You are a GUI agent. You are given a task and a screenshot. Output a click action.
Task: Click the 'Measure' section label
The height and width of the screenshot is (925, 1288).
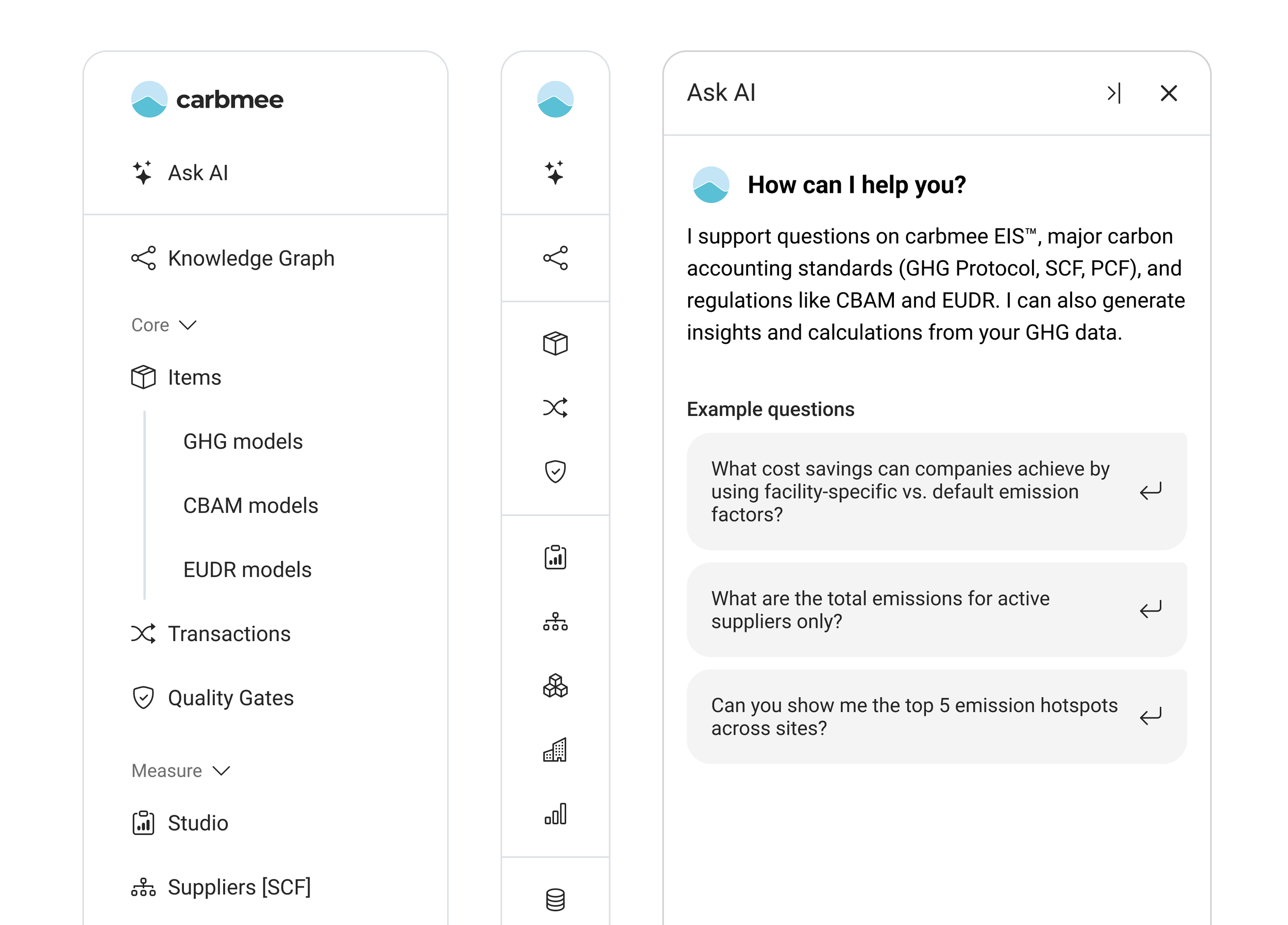pyautogui.click(x=166, y=770)
